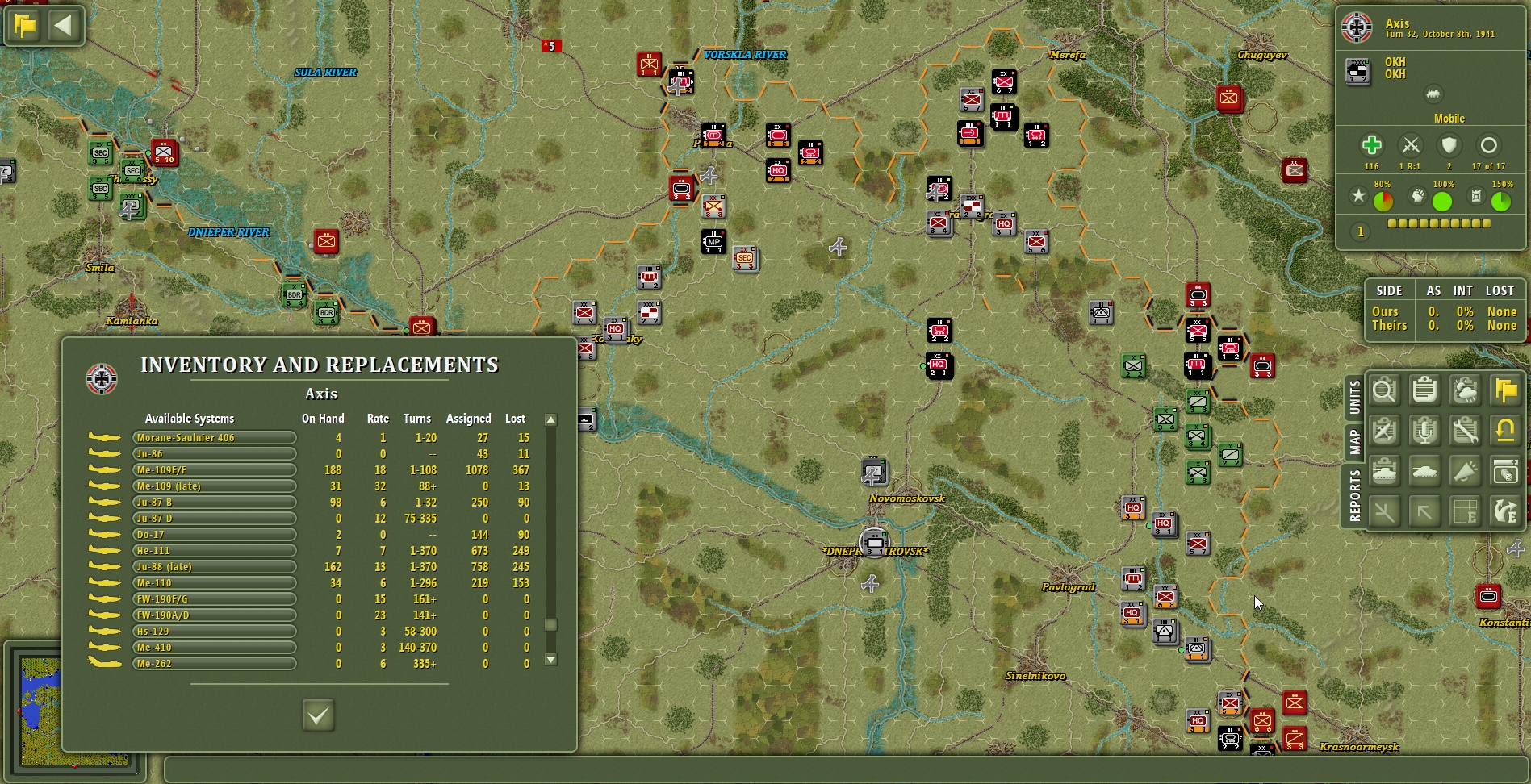1531x784 pixels.
Task: Click the crossed-out branch icon button
Action: [x=1384, y=512]
